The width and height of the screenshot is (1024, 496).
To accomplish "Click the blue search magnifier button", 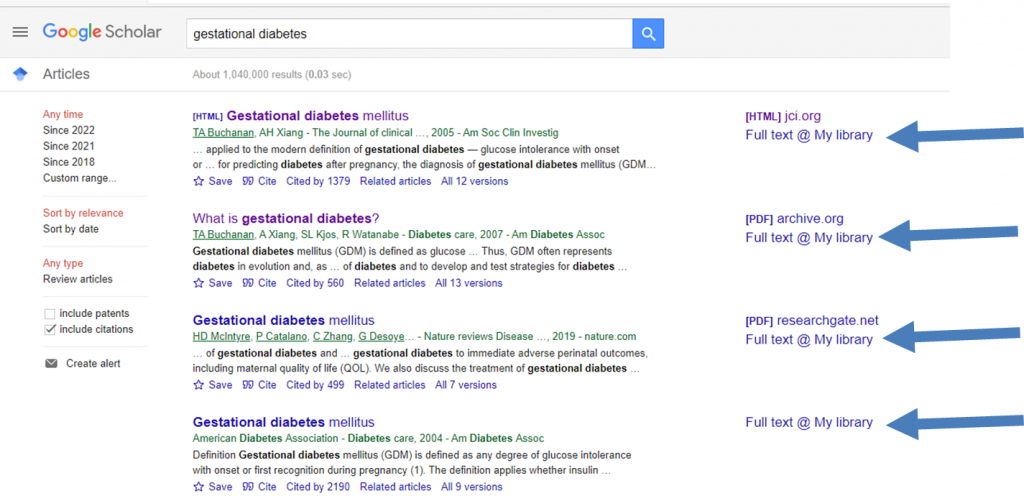I will pyautogui.click(x=648, y=34).
